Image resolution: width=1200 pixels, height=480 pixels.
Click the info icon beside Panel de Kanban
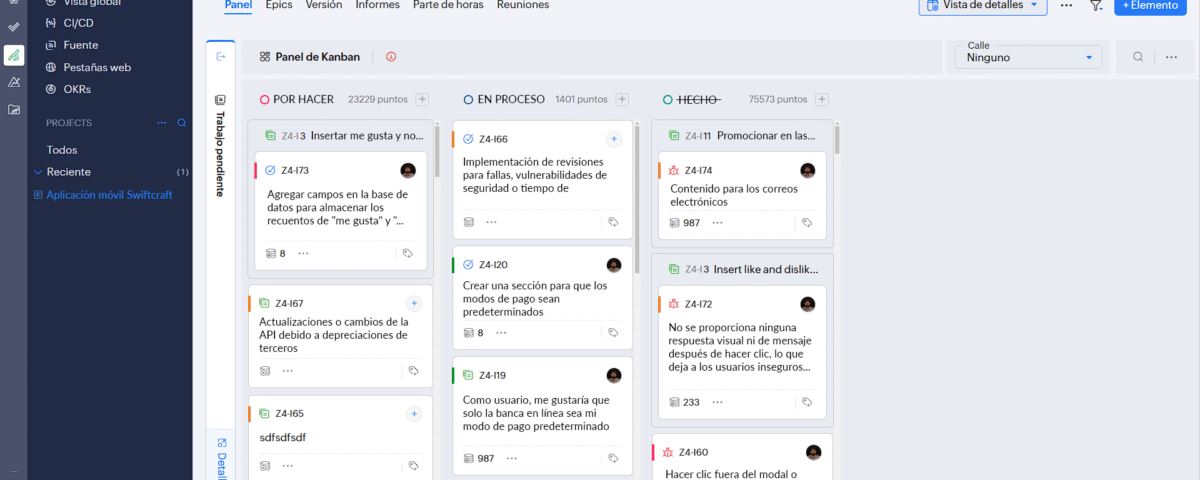(x=391, y=57)
